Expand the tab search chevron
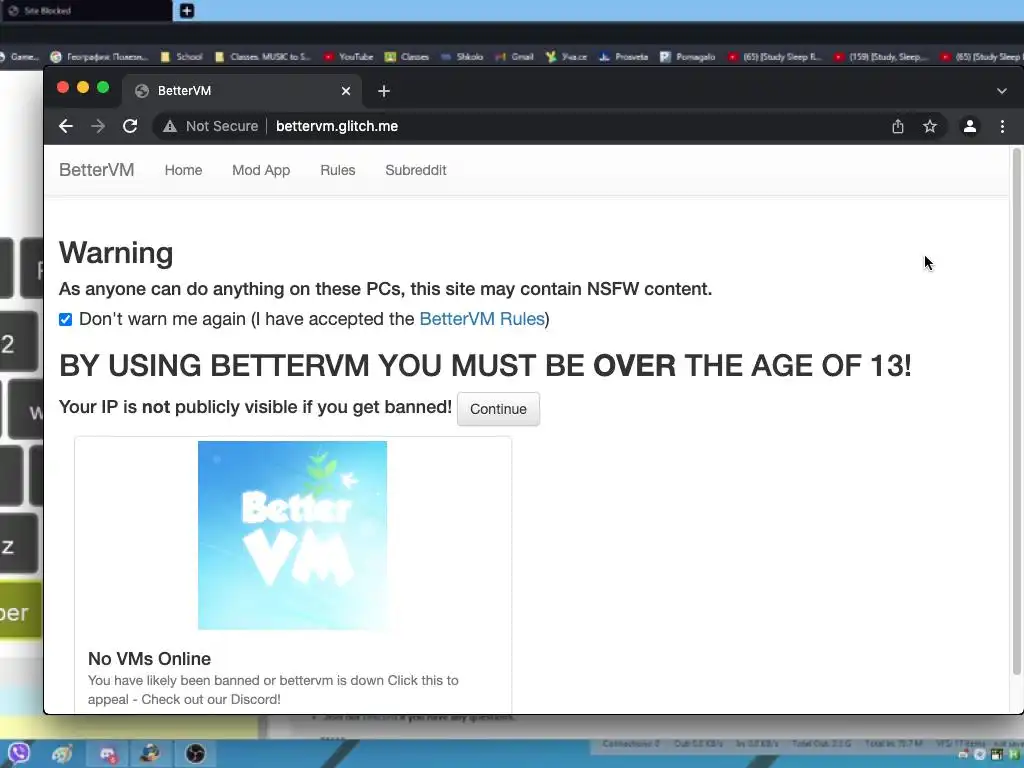This screenshot has height=768, width=1024. pyautogui.click(x=1002, y=91)
